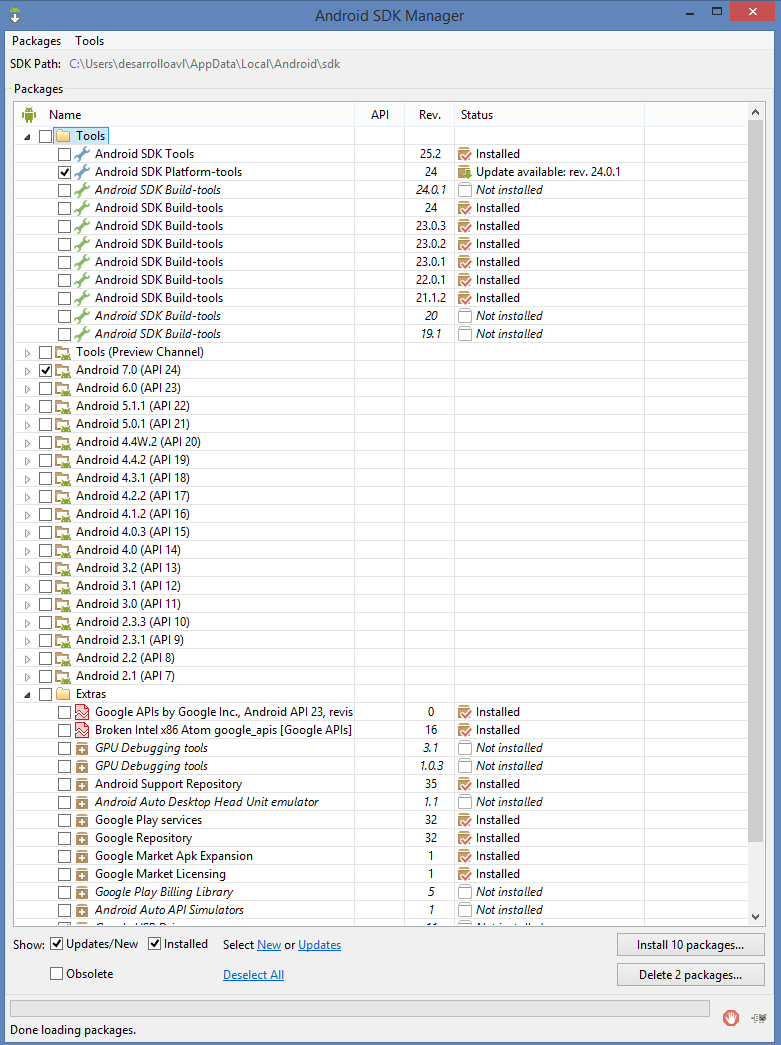Image resolution: width=781 pixels, height=1045 pixels.
Task: Check the Android SDK Tools checkbox
Action: click(x=64, y=154)
